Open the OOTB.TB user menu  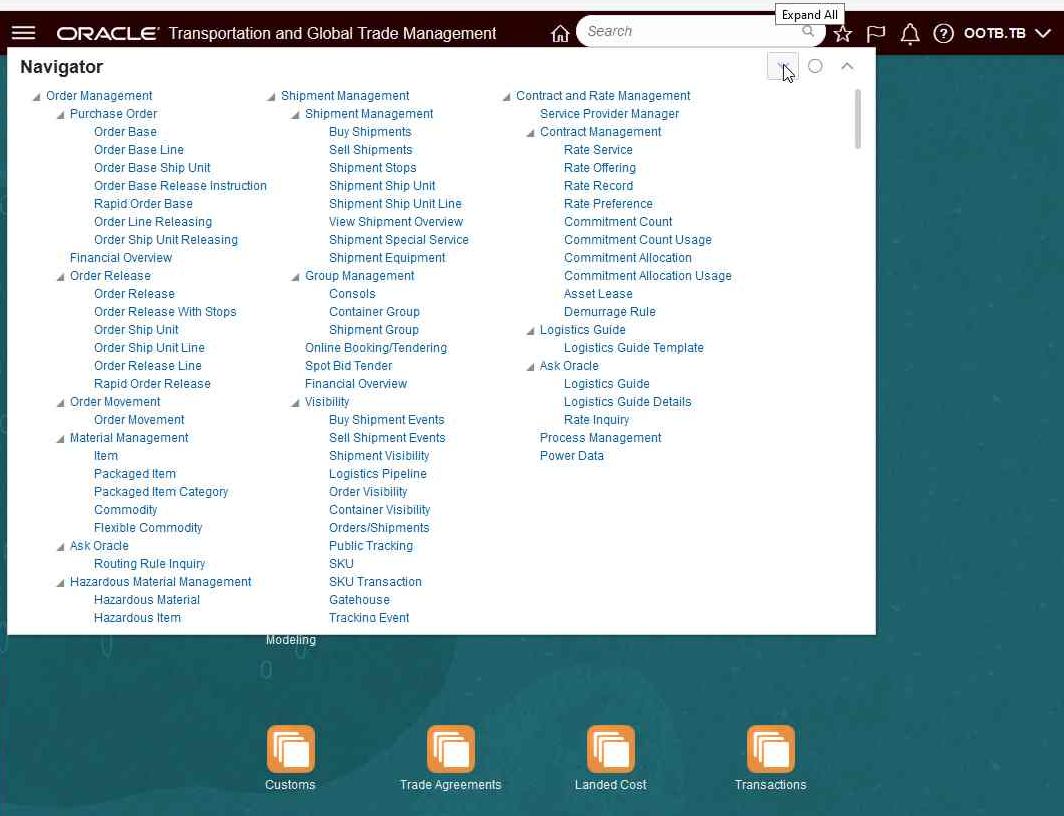coord(1007,33)
